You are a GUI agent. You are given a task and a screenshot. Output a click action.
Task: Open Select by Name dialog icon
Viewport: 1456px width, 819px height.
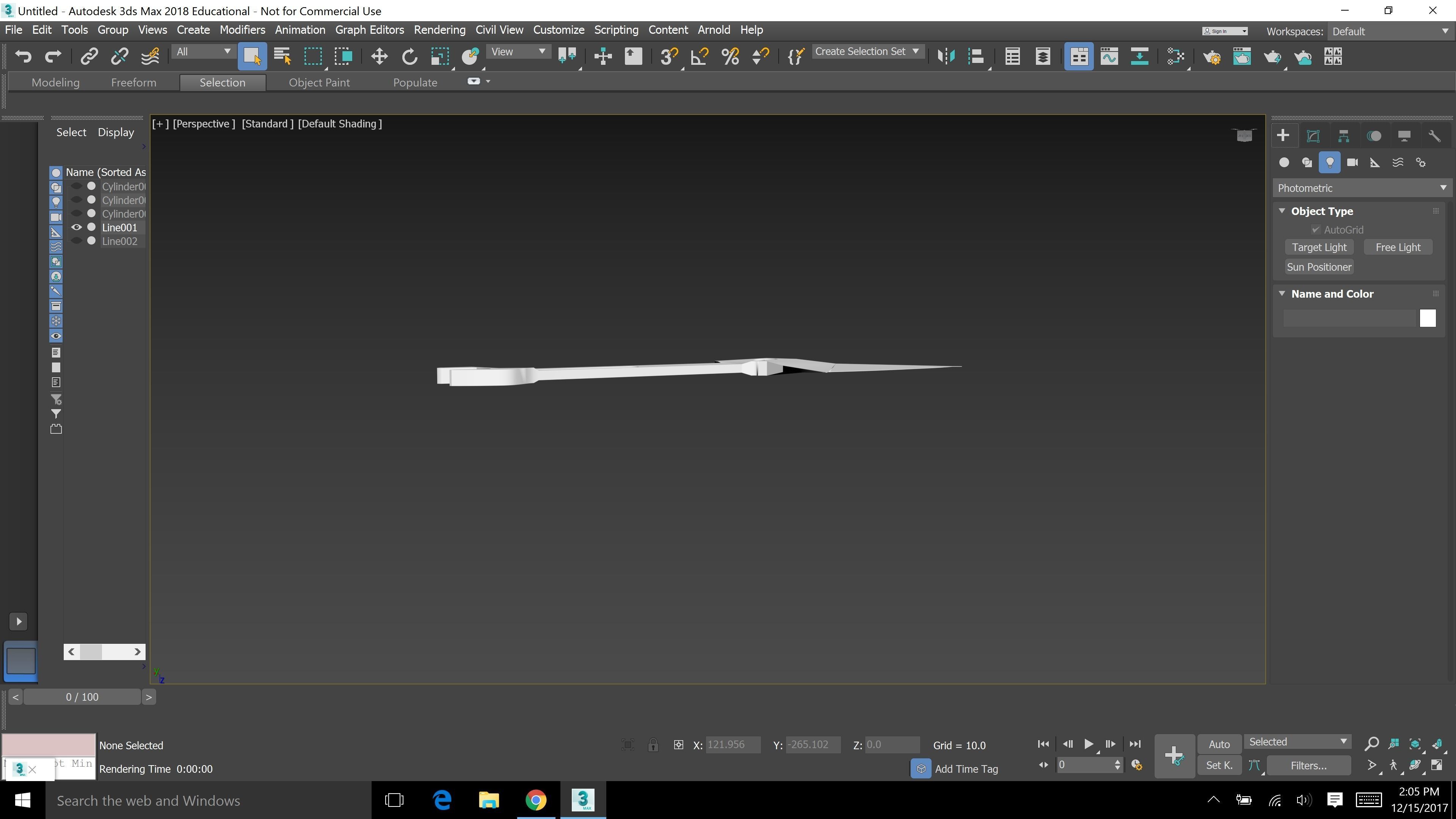282,56
